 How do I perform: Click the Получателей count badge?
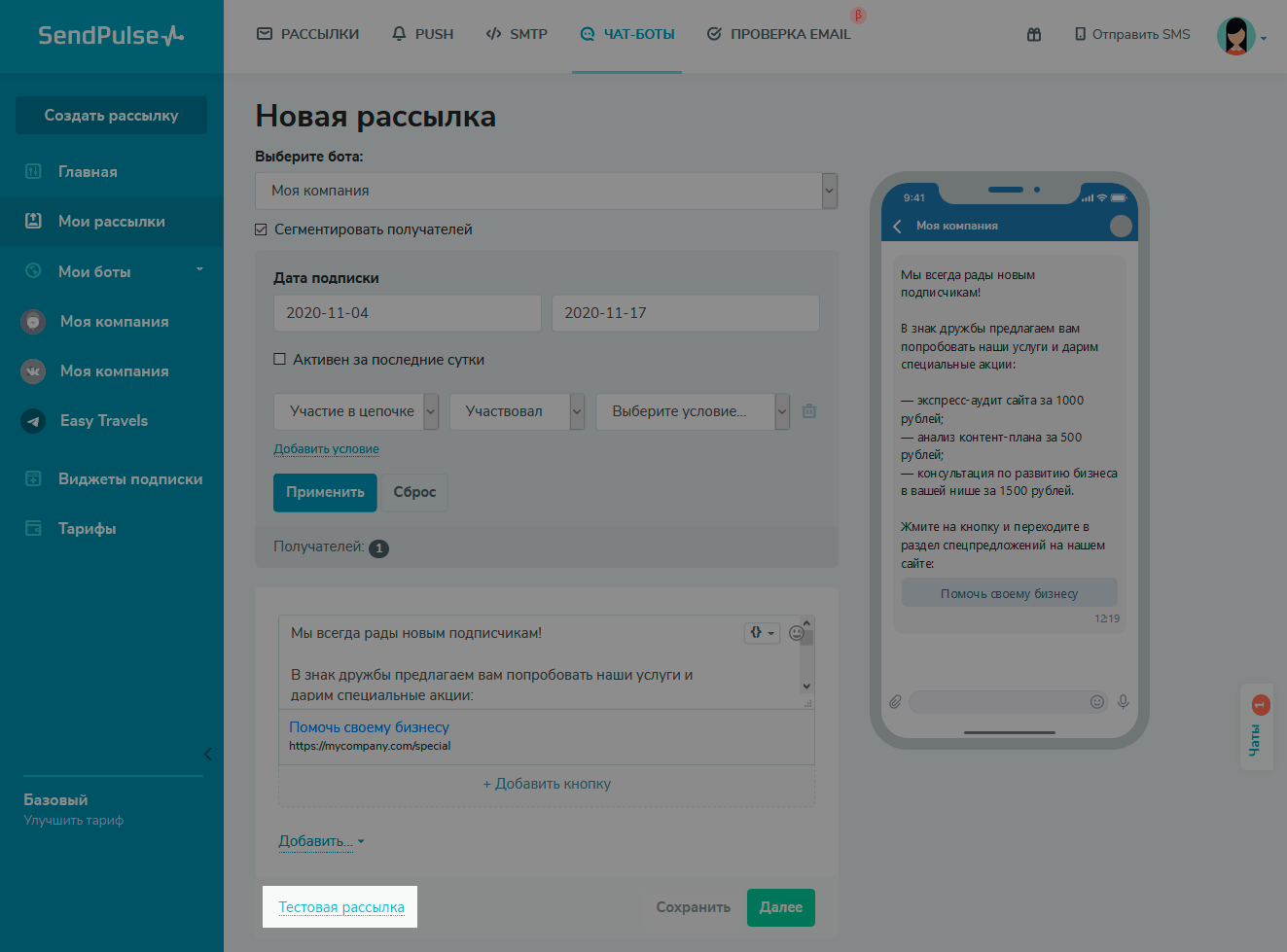(379, 548)
